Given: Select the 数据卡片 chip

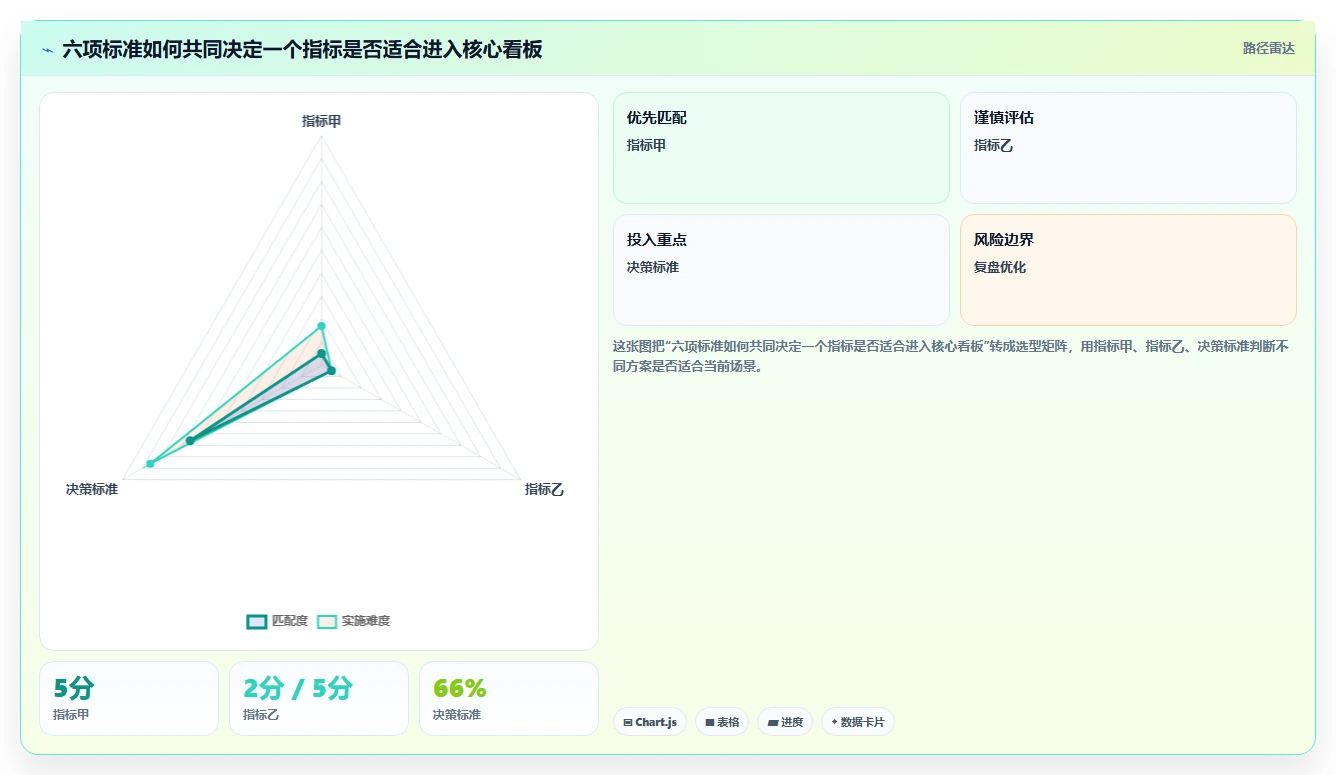Looking at the screenshot, I should pyautogui.click(x=858, y=722).
